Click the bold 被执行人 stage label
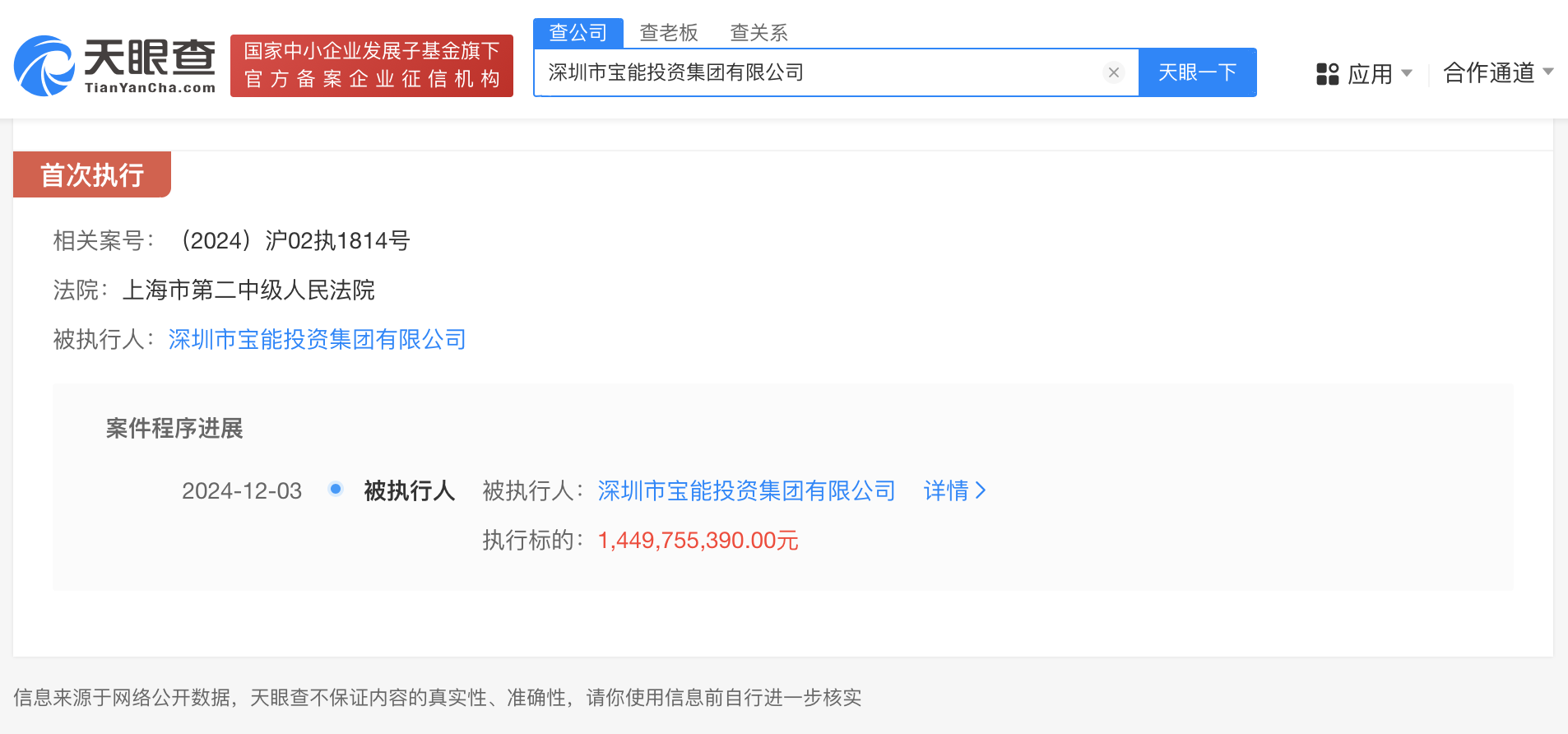 point(410,490)
